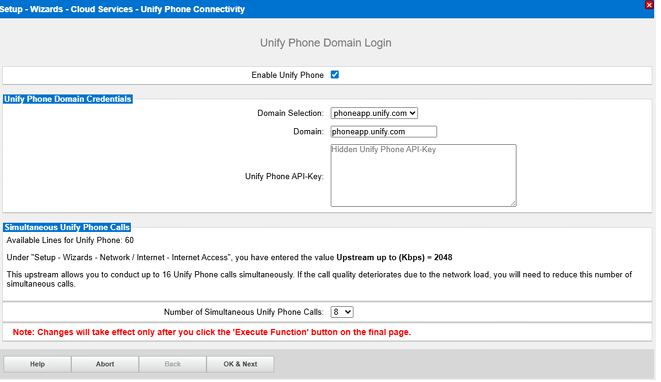Click the 'Enable Unify Phone' label
The image size is (661, 382).
coord(288,75)
